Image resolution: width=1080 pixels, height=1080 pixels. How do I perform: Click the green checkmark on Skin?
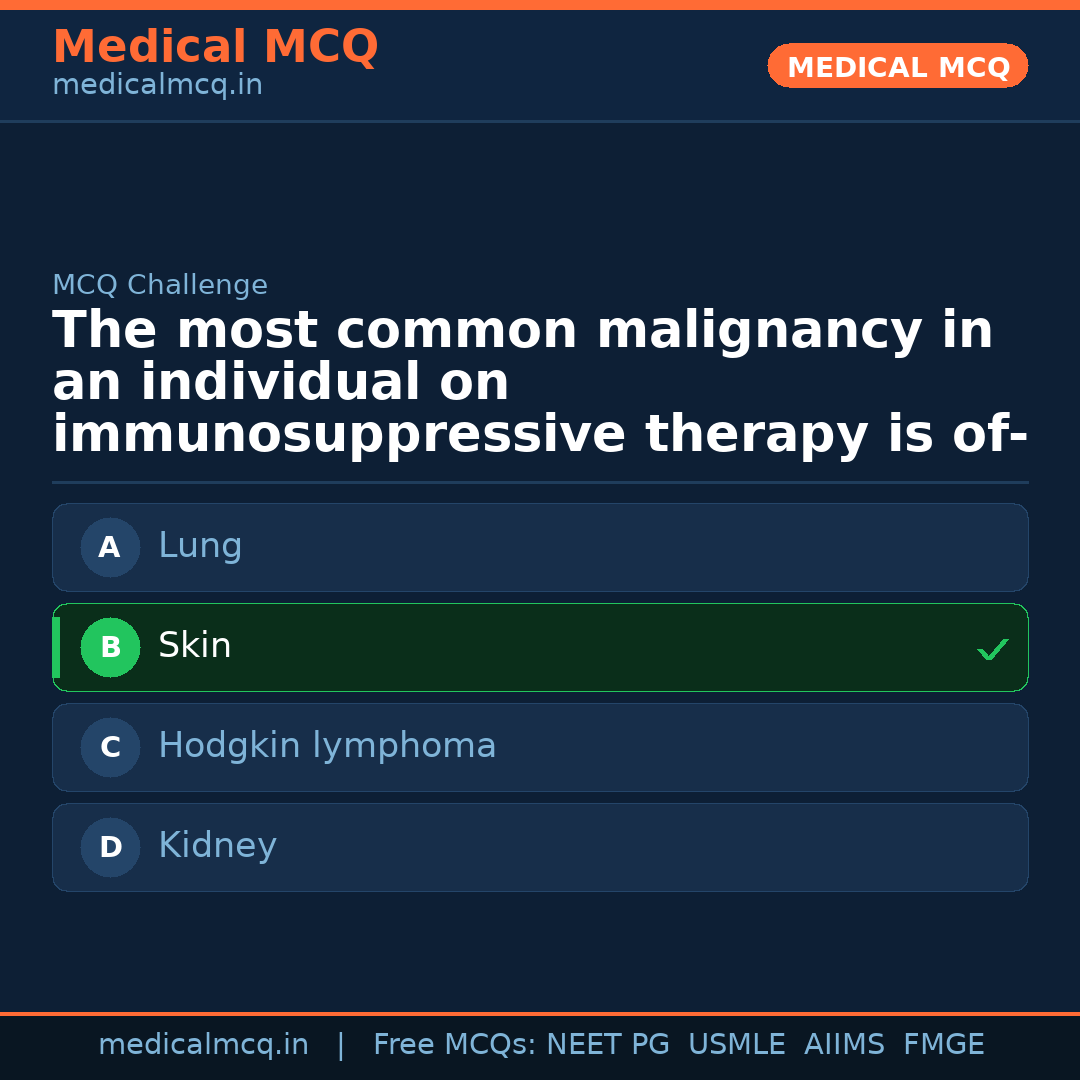[992, 649]
